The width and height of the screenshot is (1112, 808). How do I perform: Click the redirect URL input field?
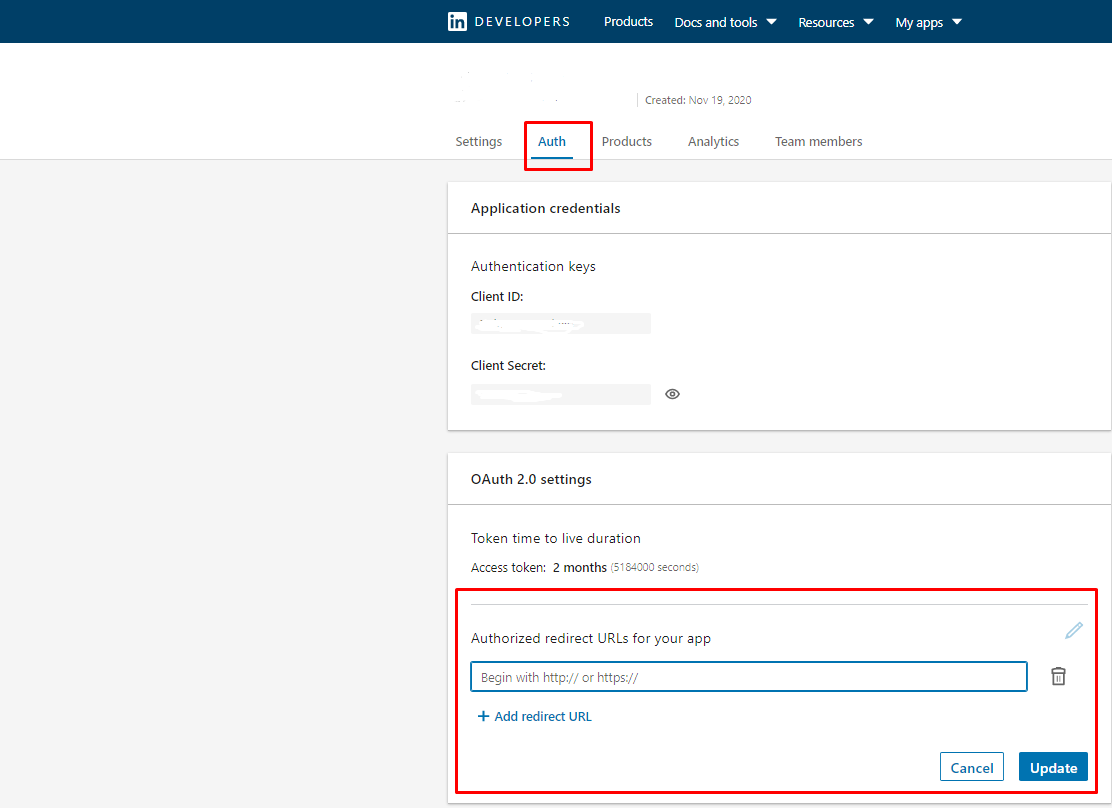pyautogui.click(x=749, y=677)
